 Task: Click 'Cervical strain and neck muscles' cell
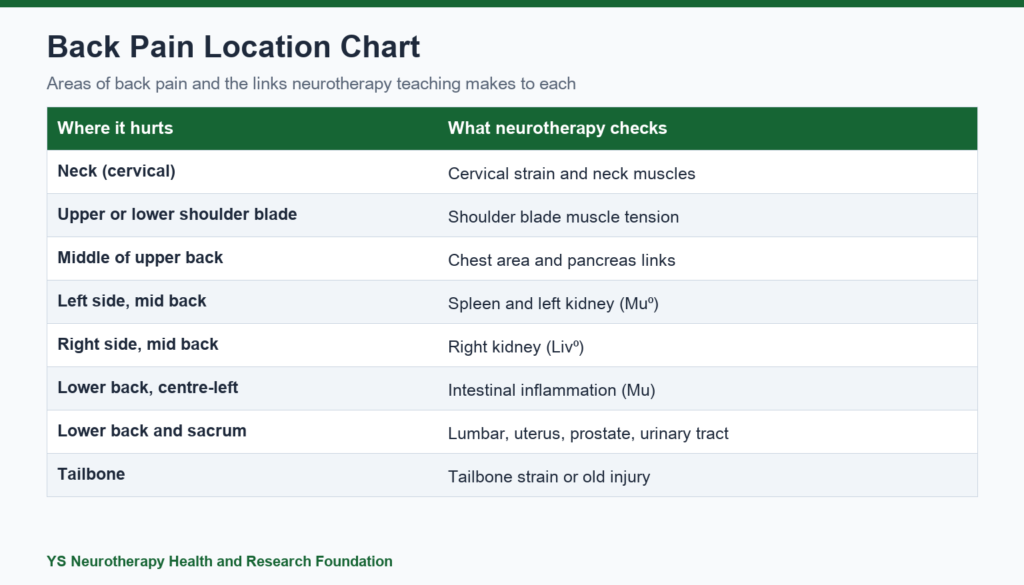click(571, 174)
